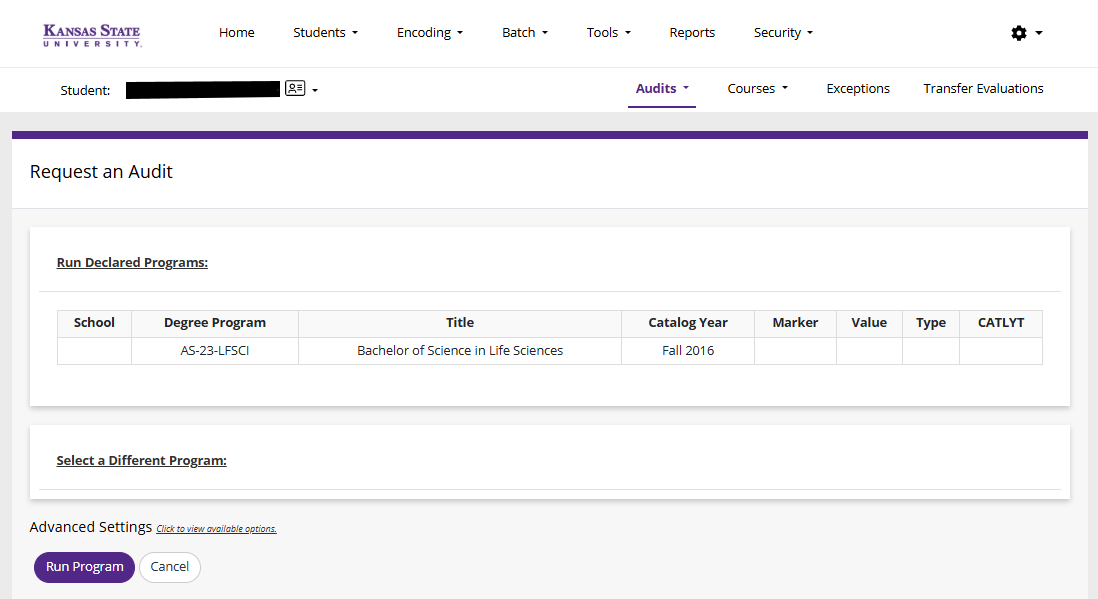Click the Catalog Year column header
The height and width of the screenshot is (599, 1098).
[688, 323]
